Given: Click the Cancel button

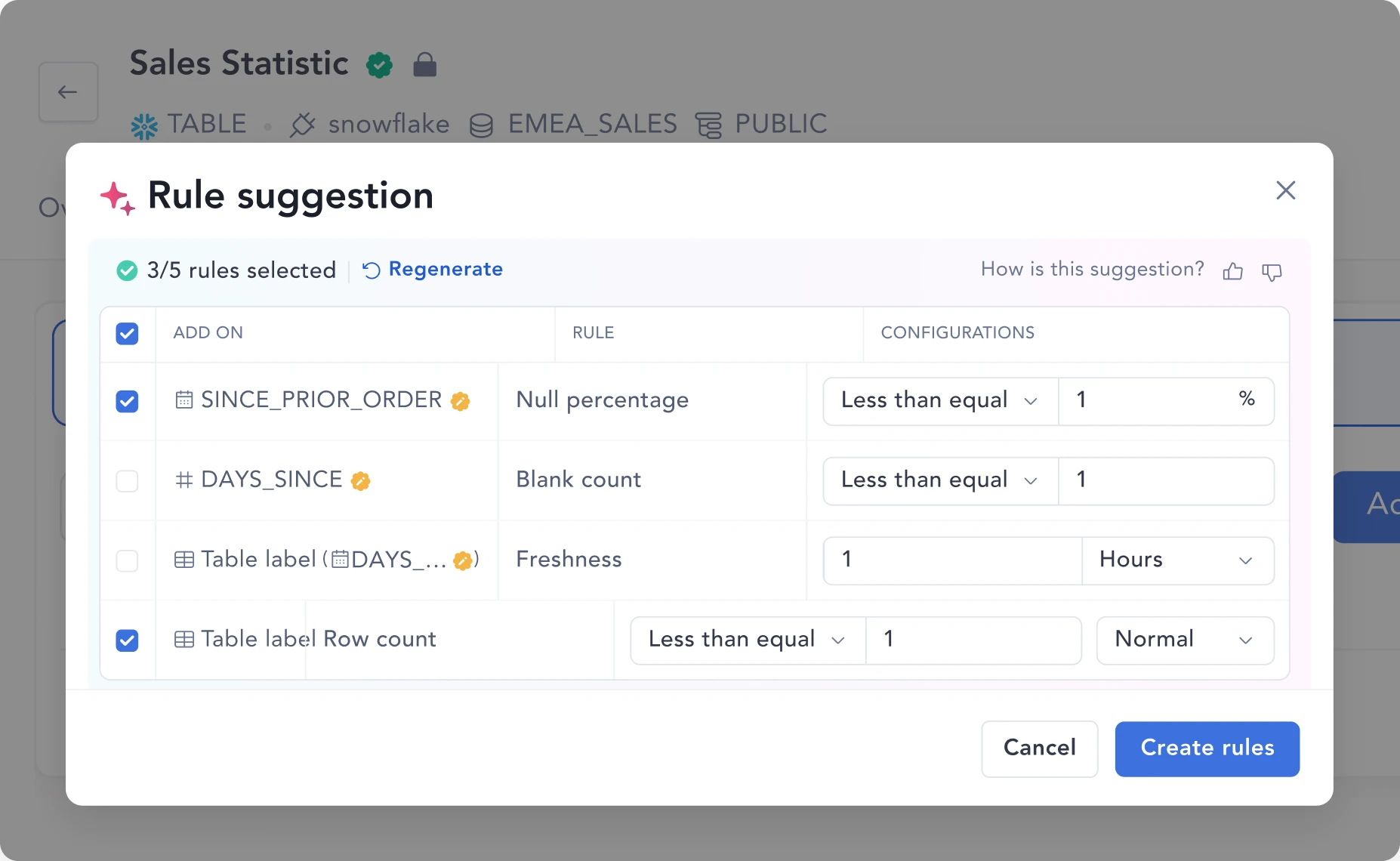Looking at the screenshot, I should pyautogui.click(x=1040, y=748).
